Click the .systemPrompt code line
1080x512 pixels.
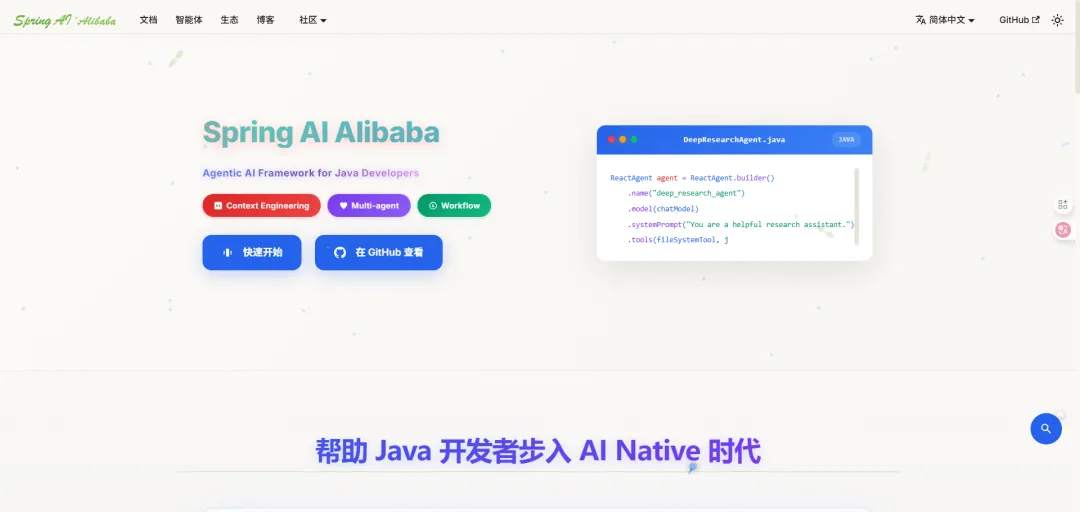pos(740,225)
